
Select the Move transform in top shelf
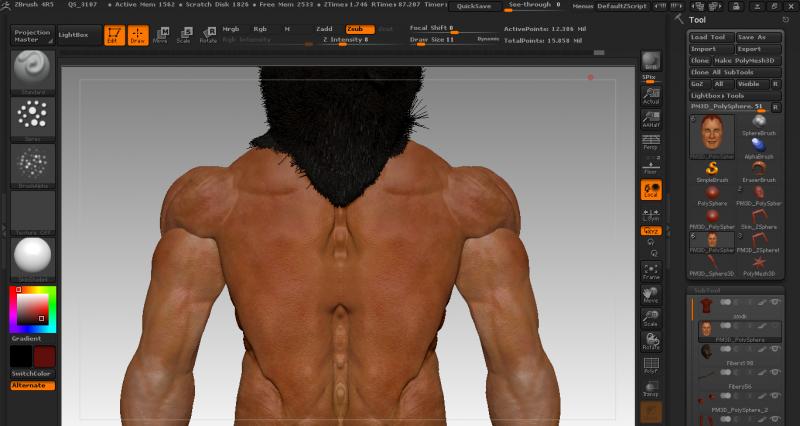tap(161, 35)
